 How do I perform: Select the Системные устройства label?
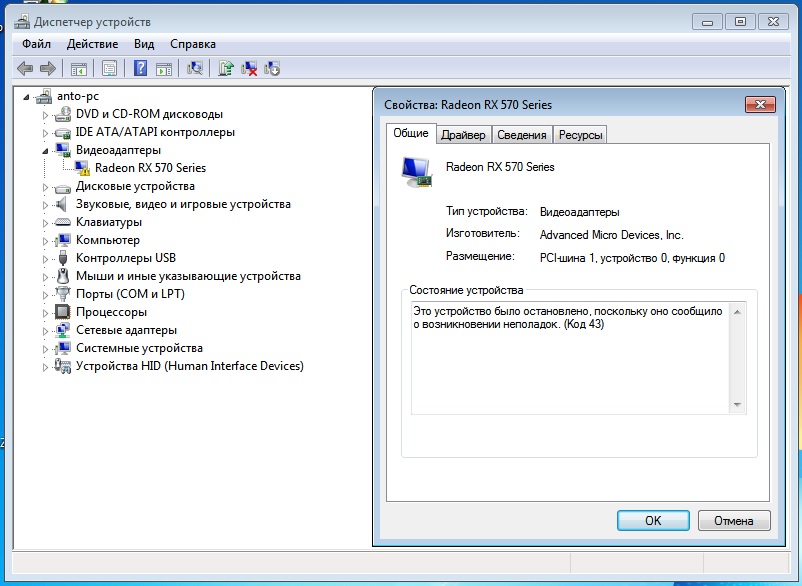click(139, 348)
